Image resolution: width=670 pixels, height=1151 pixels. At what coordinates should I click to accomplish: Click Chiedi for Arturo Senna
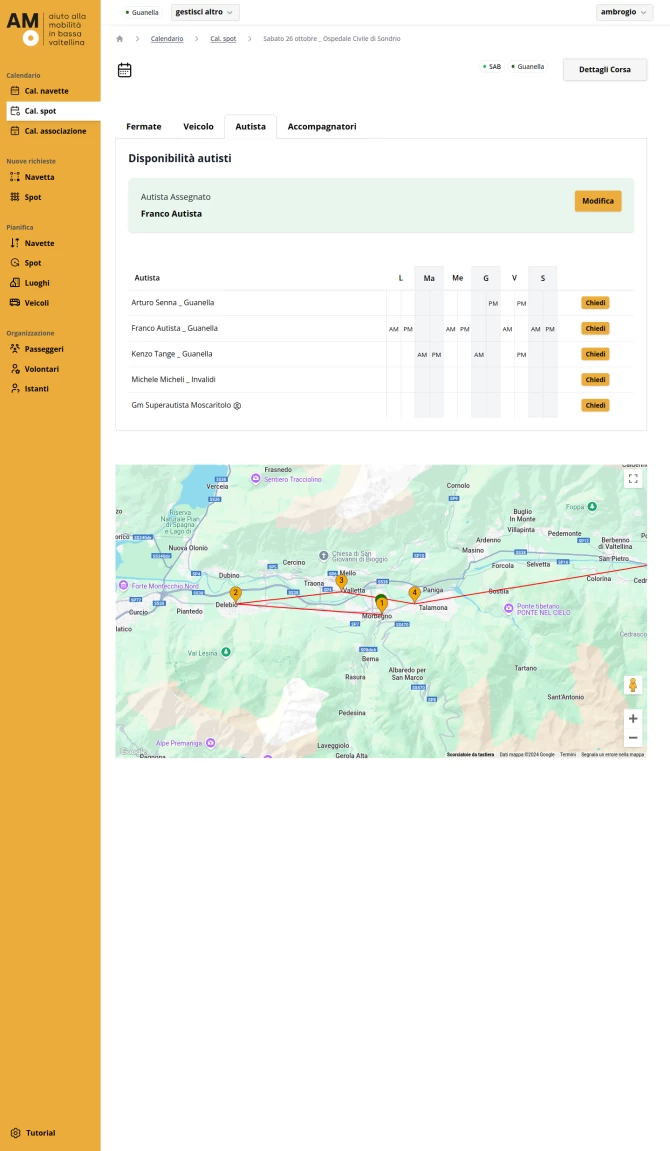click(595, 303)
